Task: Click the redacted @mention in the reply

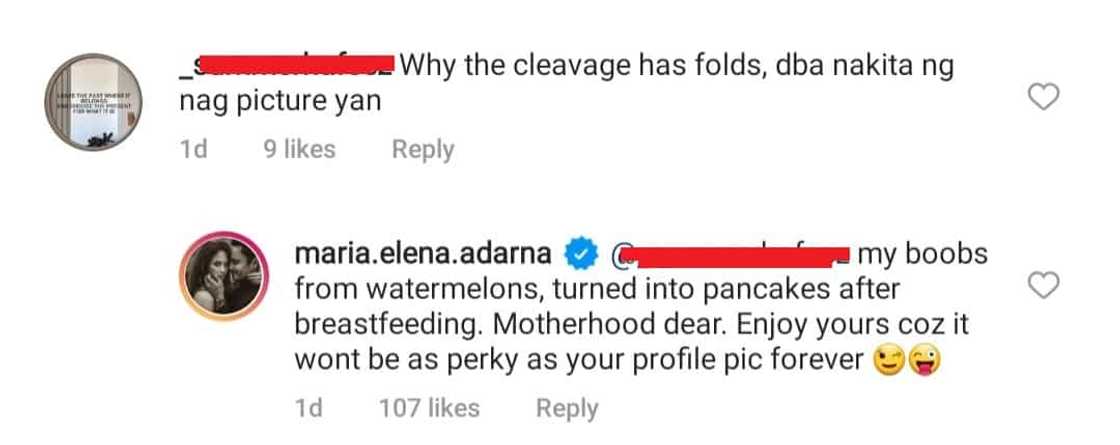Action: 730,255
